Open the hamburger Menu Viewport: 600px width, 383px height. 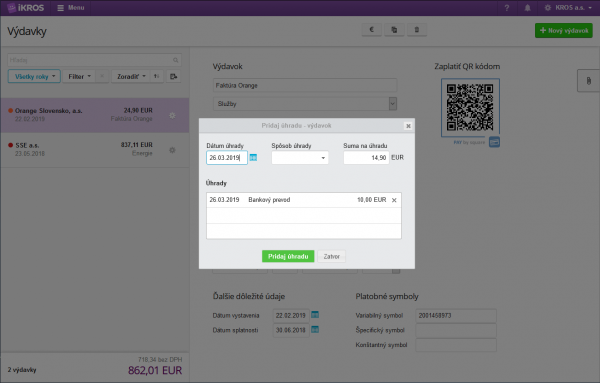pos(71,8)
